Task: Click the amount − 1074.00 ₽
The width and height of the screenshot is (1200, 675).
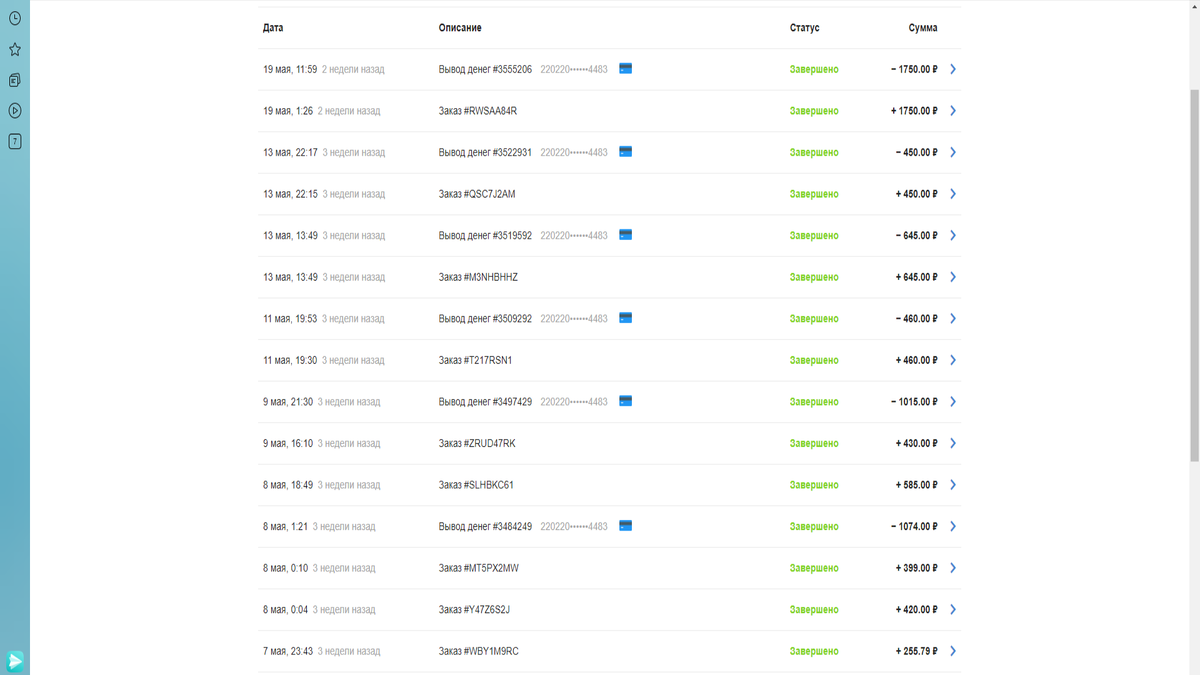Action: pyautogui.click(x=914, y=526)
